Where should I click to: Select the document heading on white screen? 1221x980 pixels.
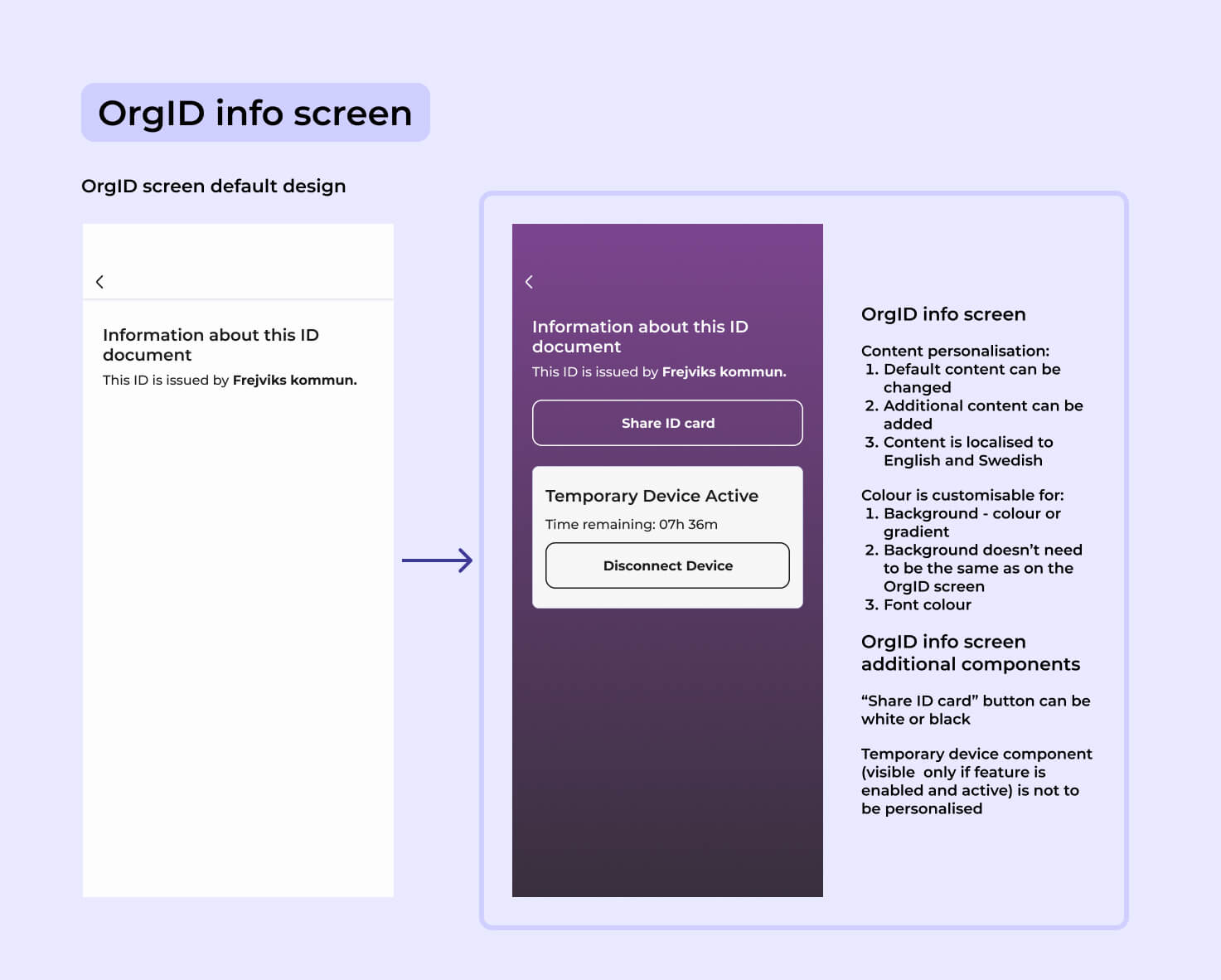(x=211, y=345)
